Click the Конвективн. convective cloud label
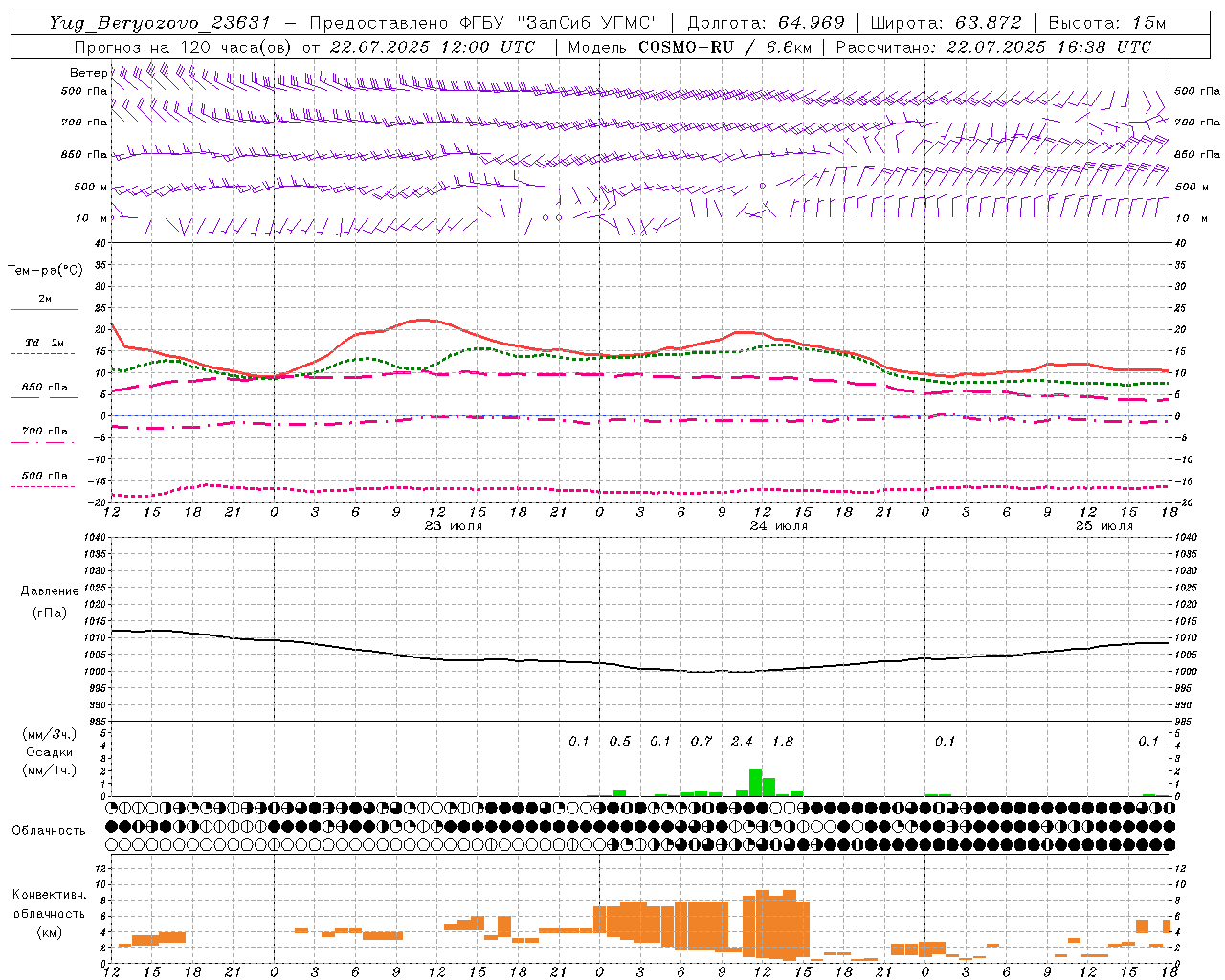The width and height of the screenshot is (1225, 980). [x=49, y=896]
